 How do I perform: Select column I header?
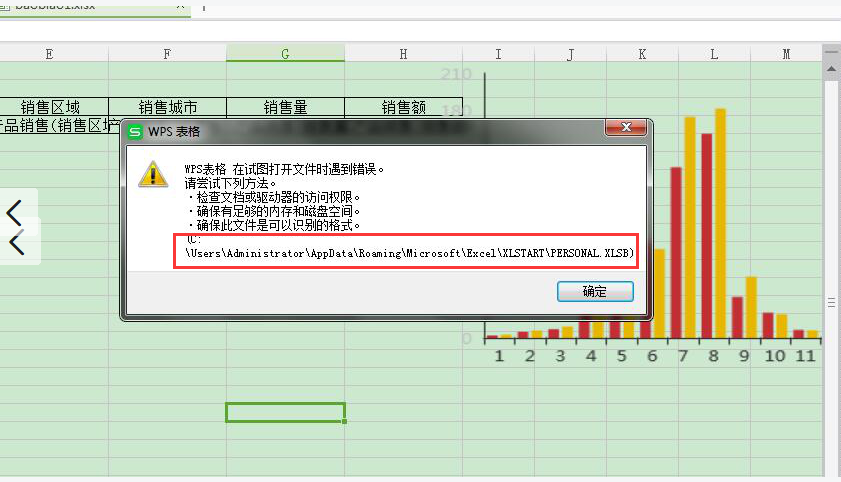point(498,54)
